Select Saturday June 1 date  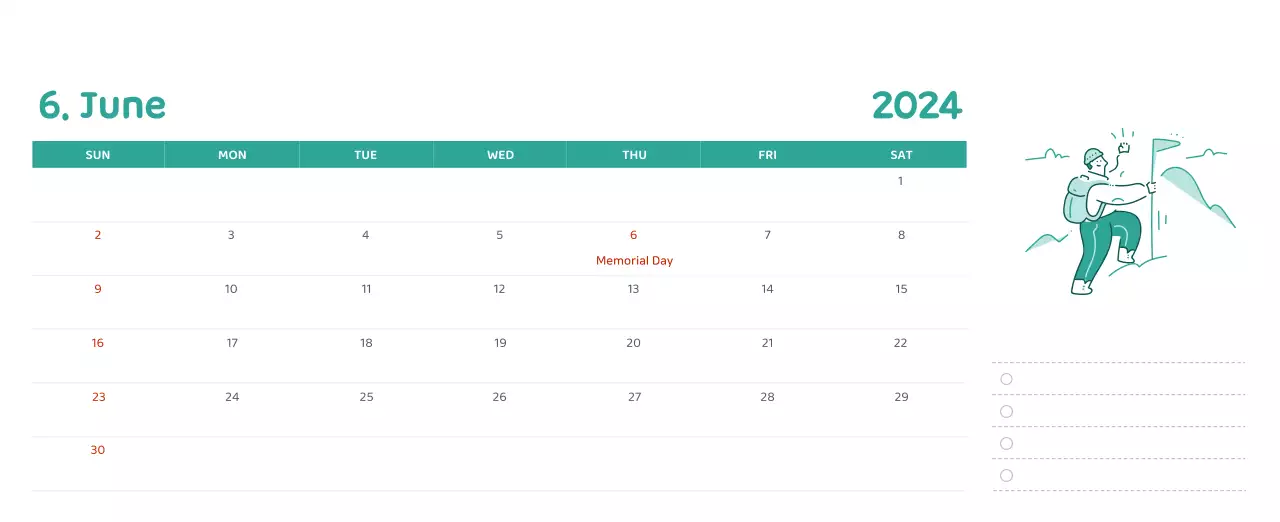(x=900, y=181)
